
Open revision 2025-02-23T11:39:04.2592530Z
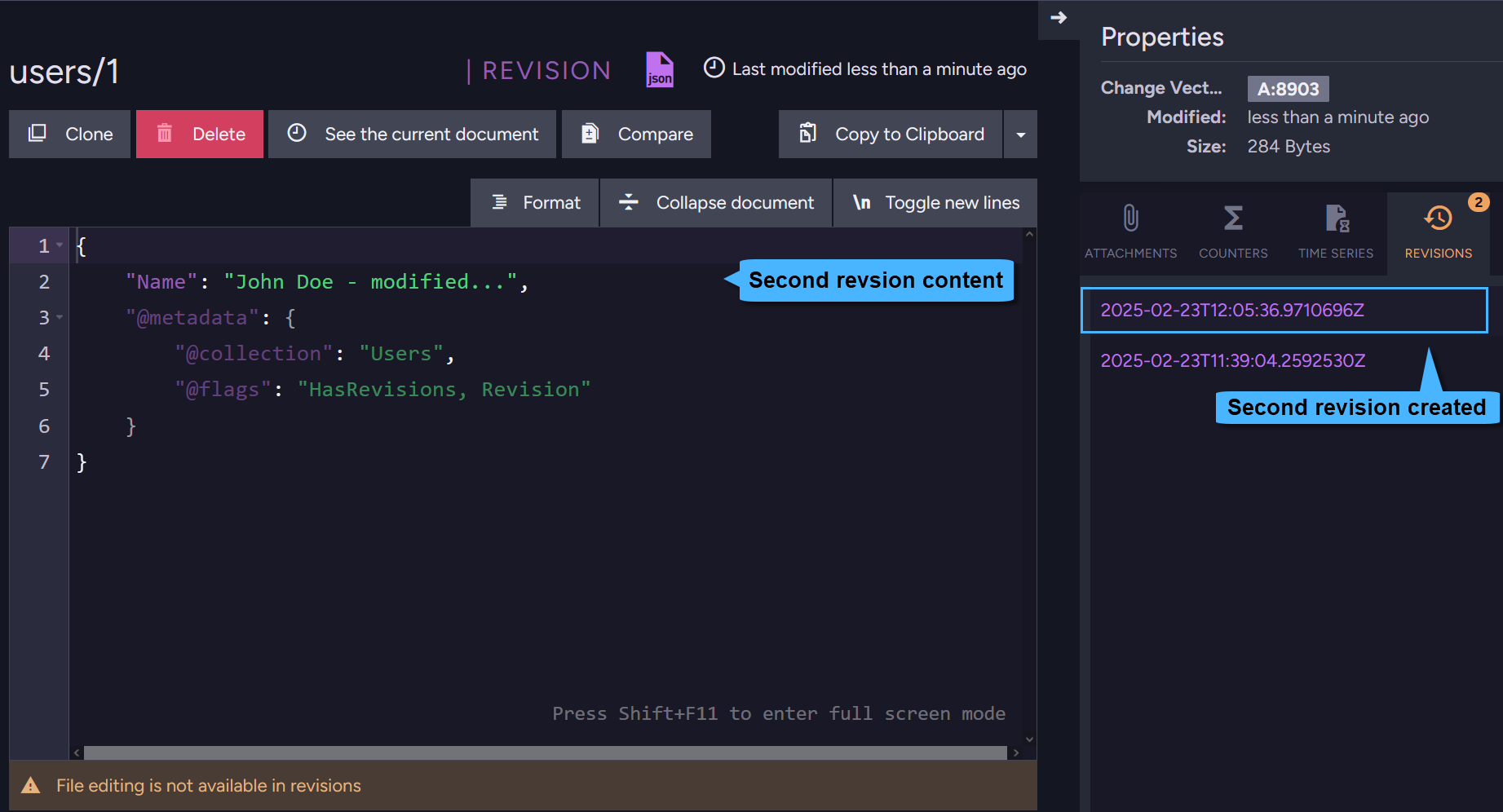point(1232,360)
